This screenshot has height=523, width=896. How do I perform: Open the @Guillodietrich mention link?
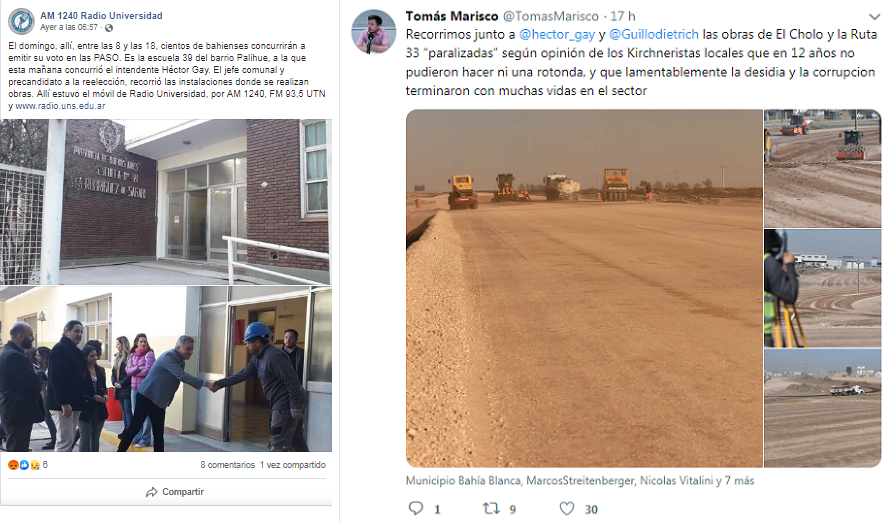pyautogui.click(x=654, y=34)
